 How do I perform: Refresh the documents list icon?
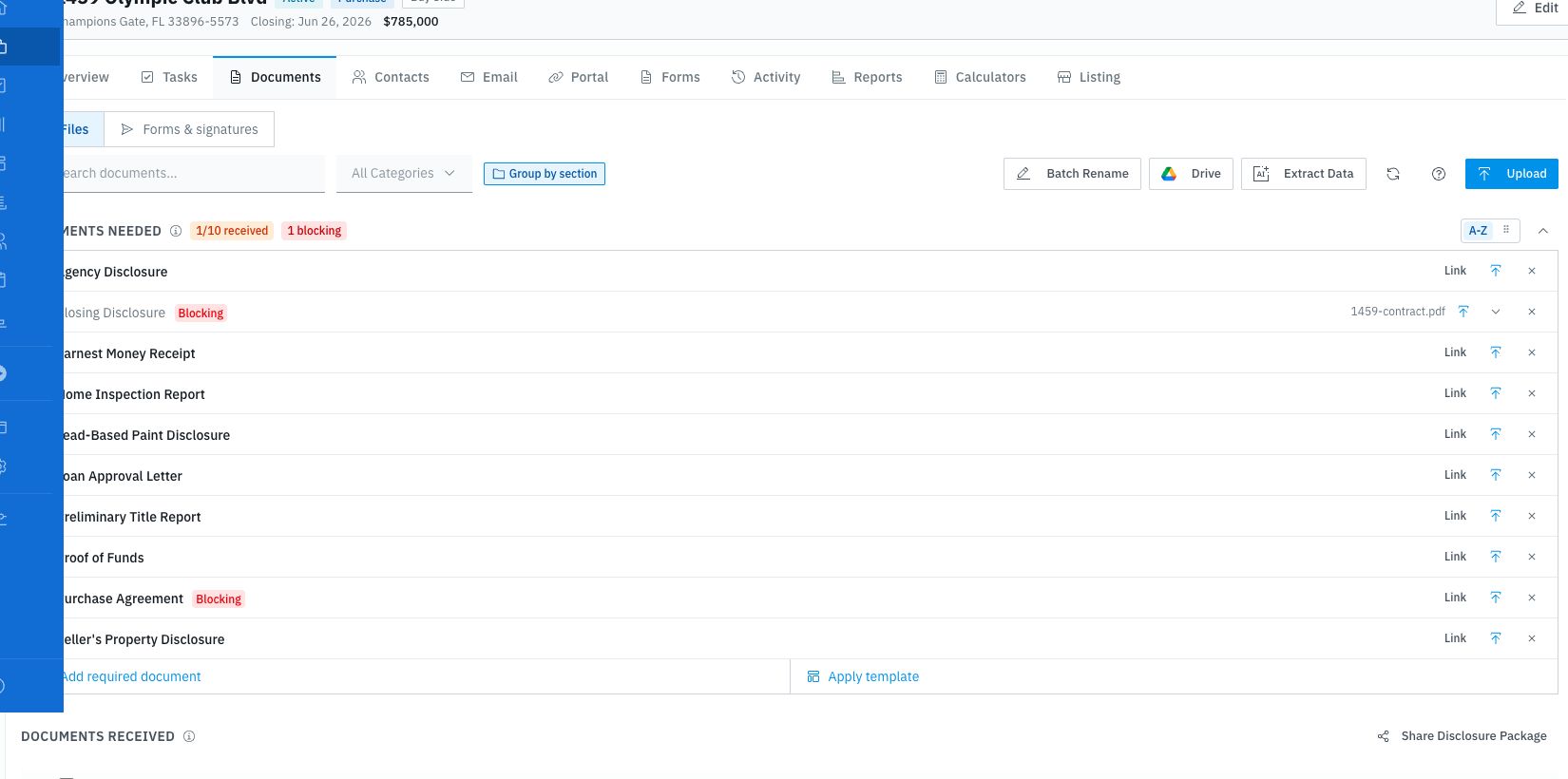[1393, 174]
